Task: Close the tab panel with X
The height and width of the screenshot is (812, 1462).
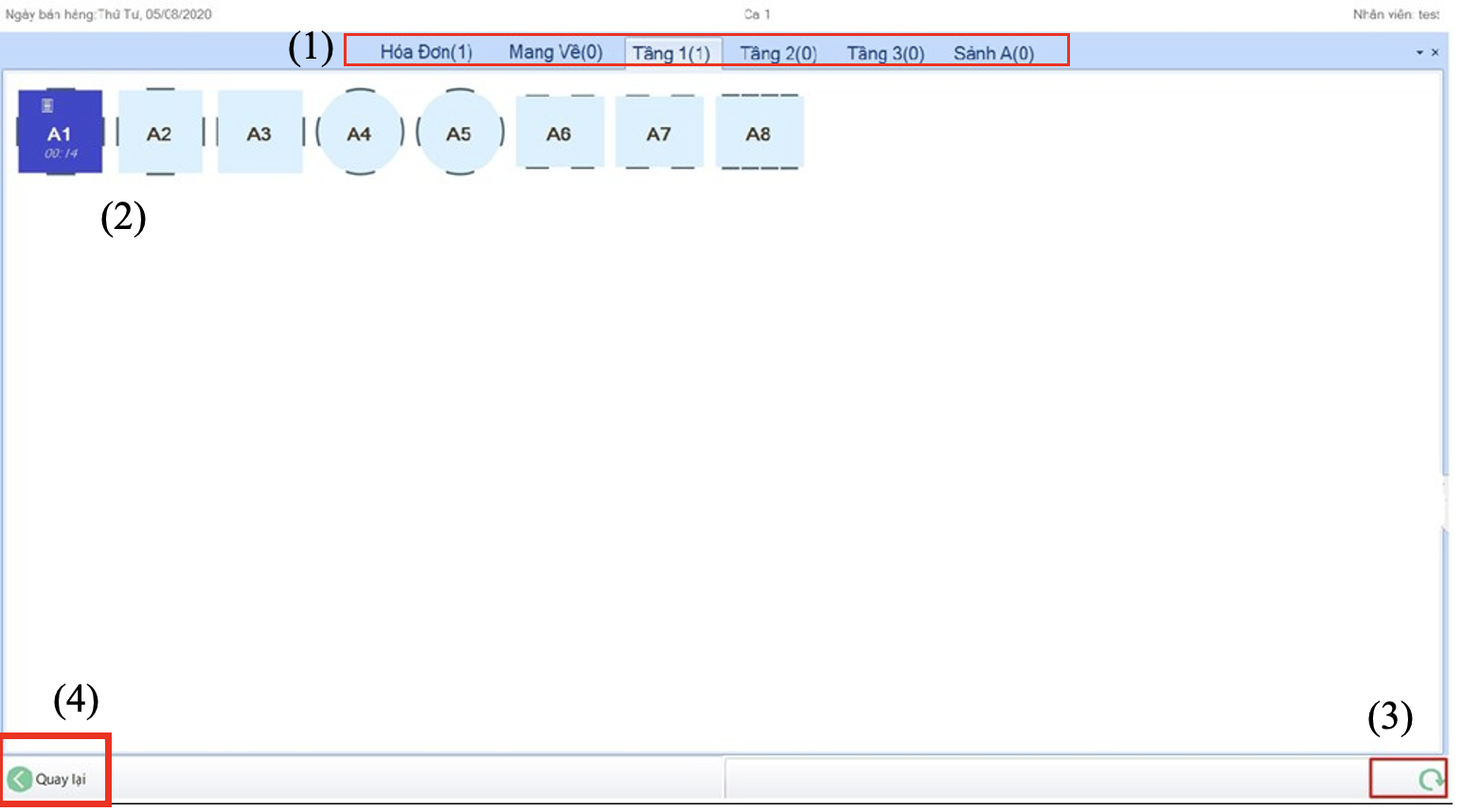Action: (1435, 53)
